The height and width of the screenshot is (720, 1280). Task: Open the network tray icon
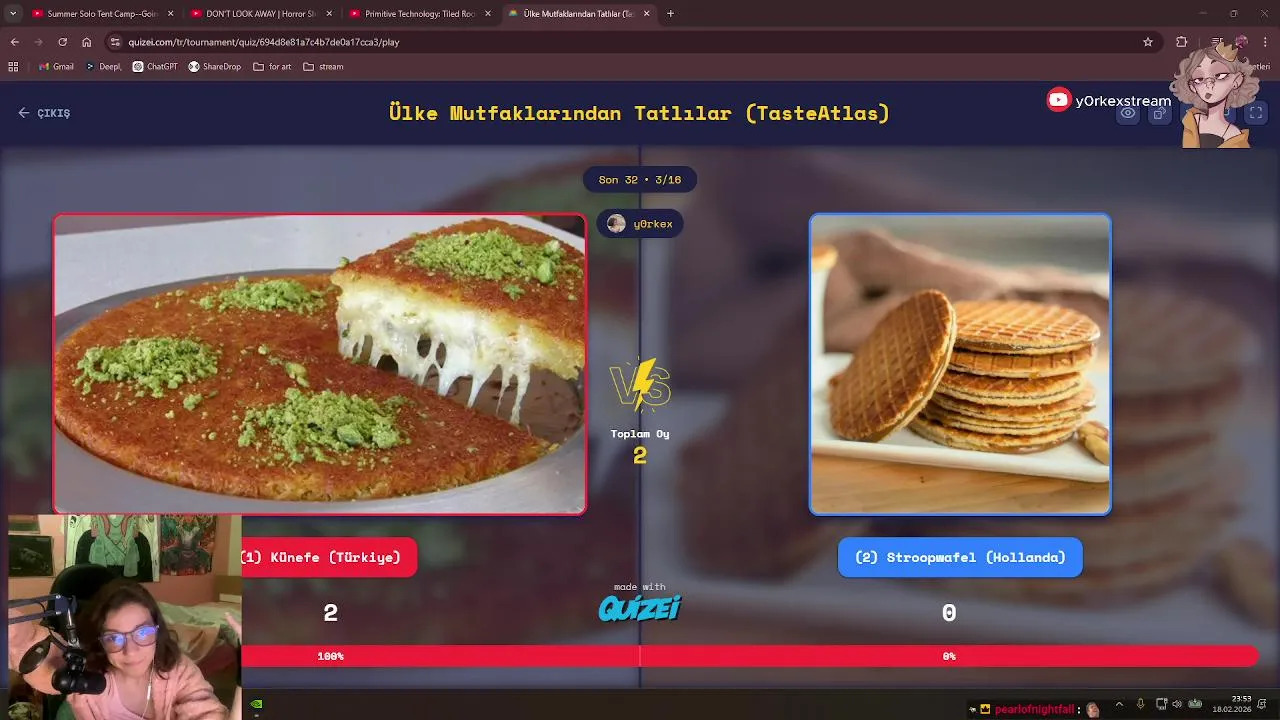pos(1162,704)
